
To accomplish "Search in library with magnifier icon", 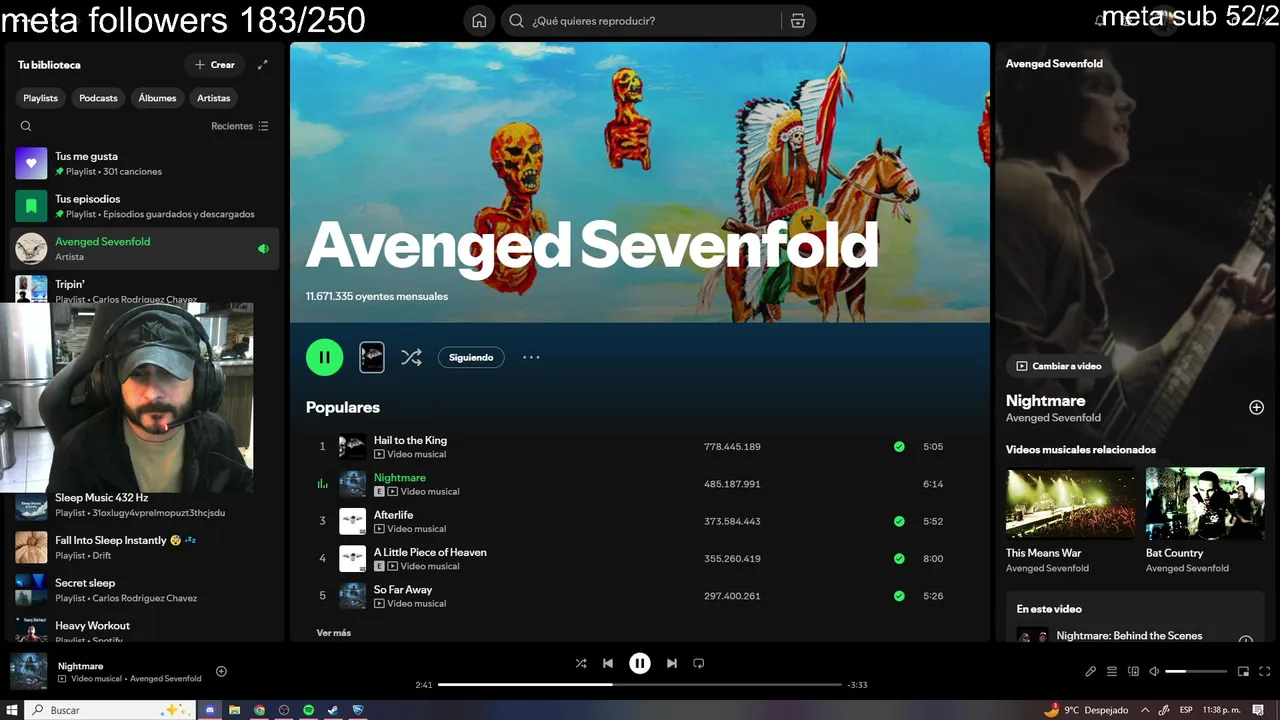I will pos(26,126).
